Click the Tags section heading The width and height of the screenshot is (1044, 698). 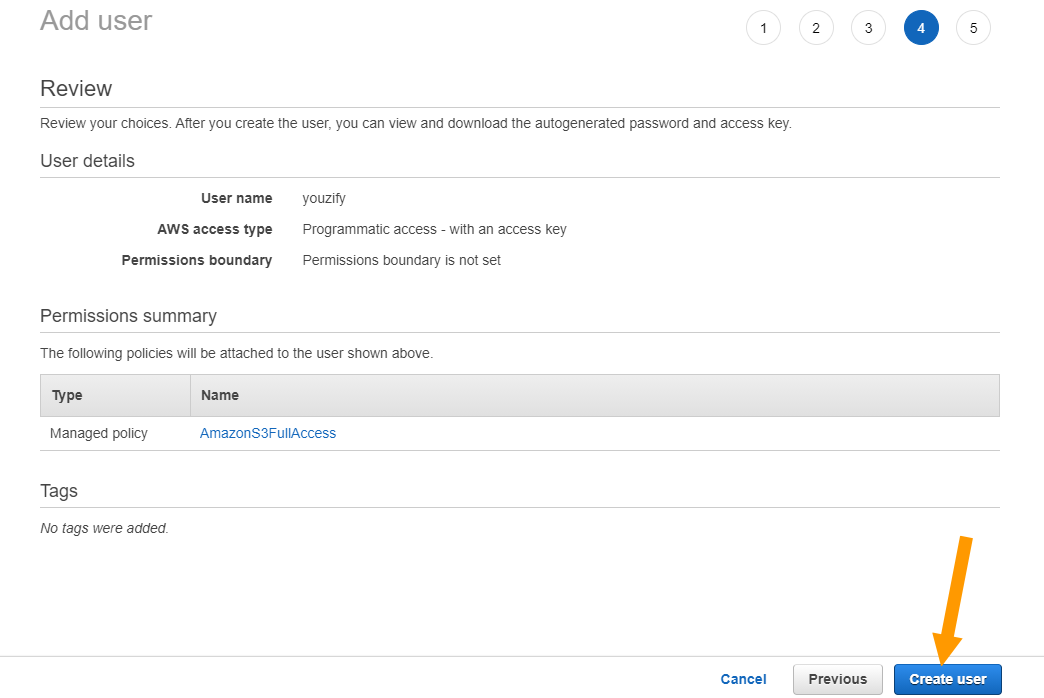pos(59,491)
